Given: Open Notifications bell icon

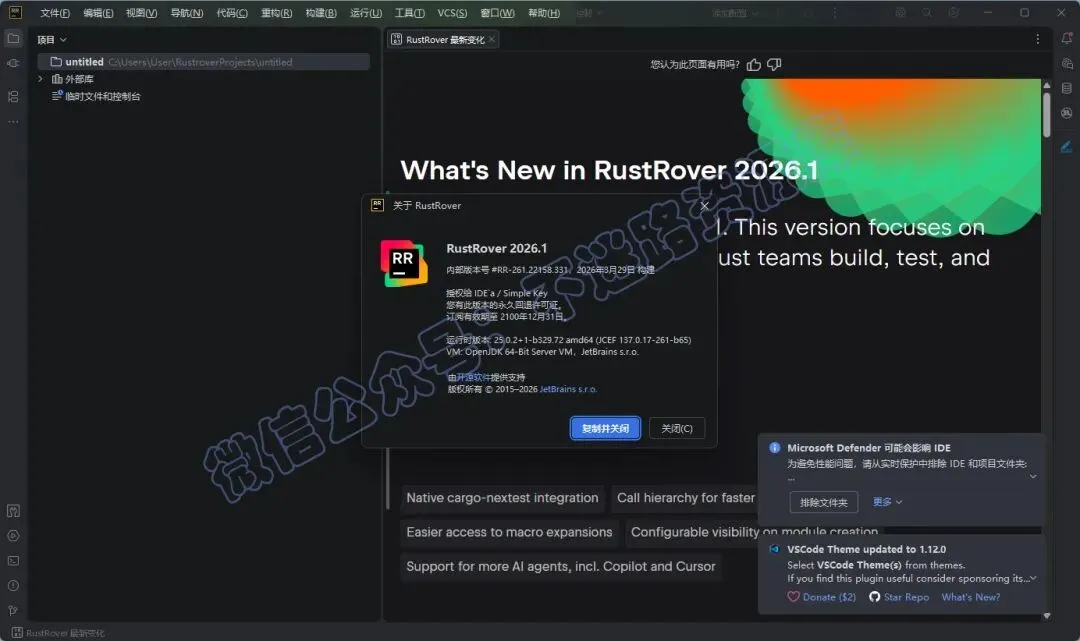Looking at the screenshot, I should tap(1066, 39).
